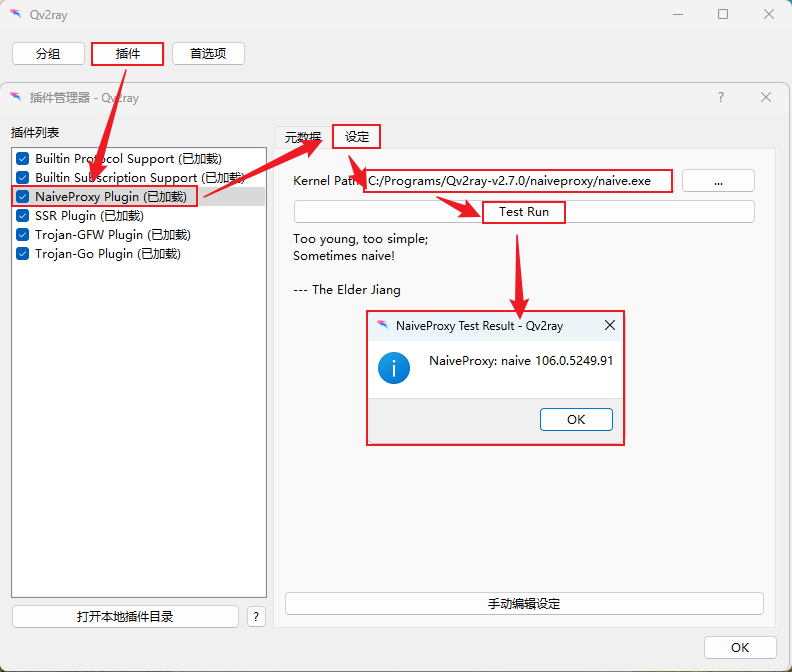Image resolution: width=792 pixels, height=672 pixels.
Task: Click the '?' button beside open plugin directory
Action: coord(256,616)
